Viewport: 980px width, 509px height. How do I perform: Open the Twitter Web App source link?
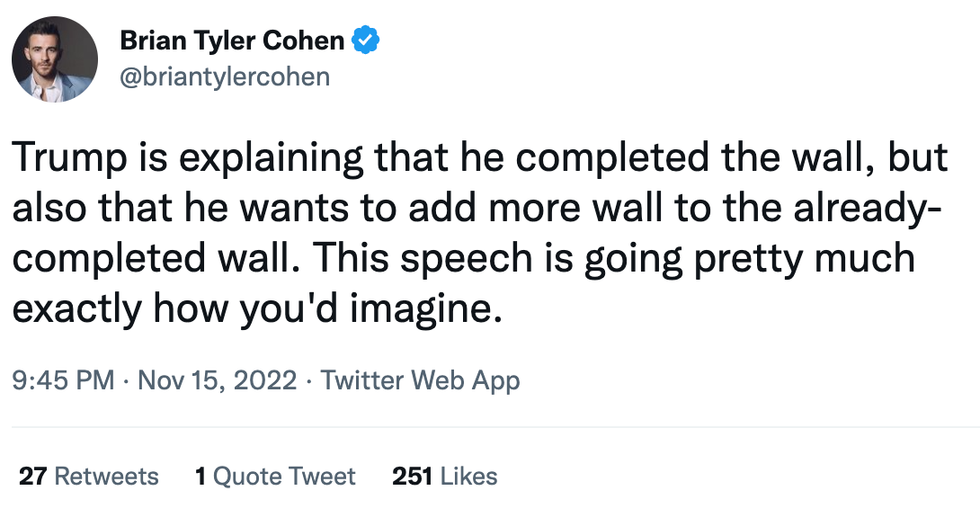[421, 381]
